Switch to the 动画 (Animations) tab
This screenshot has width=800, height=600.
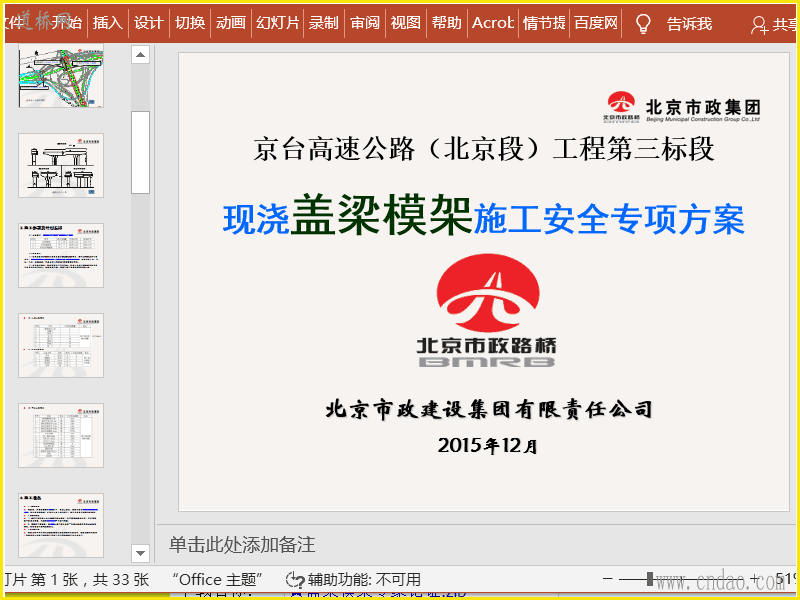231,23
